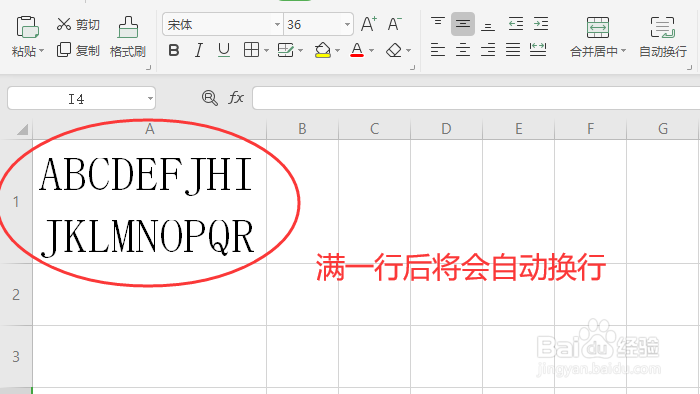The height and width of the screenshot is (394, 700).
Task: Open the Paste options dropdown arrow
Action: click(x=42, y=51)
